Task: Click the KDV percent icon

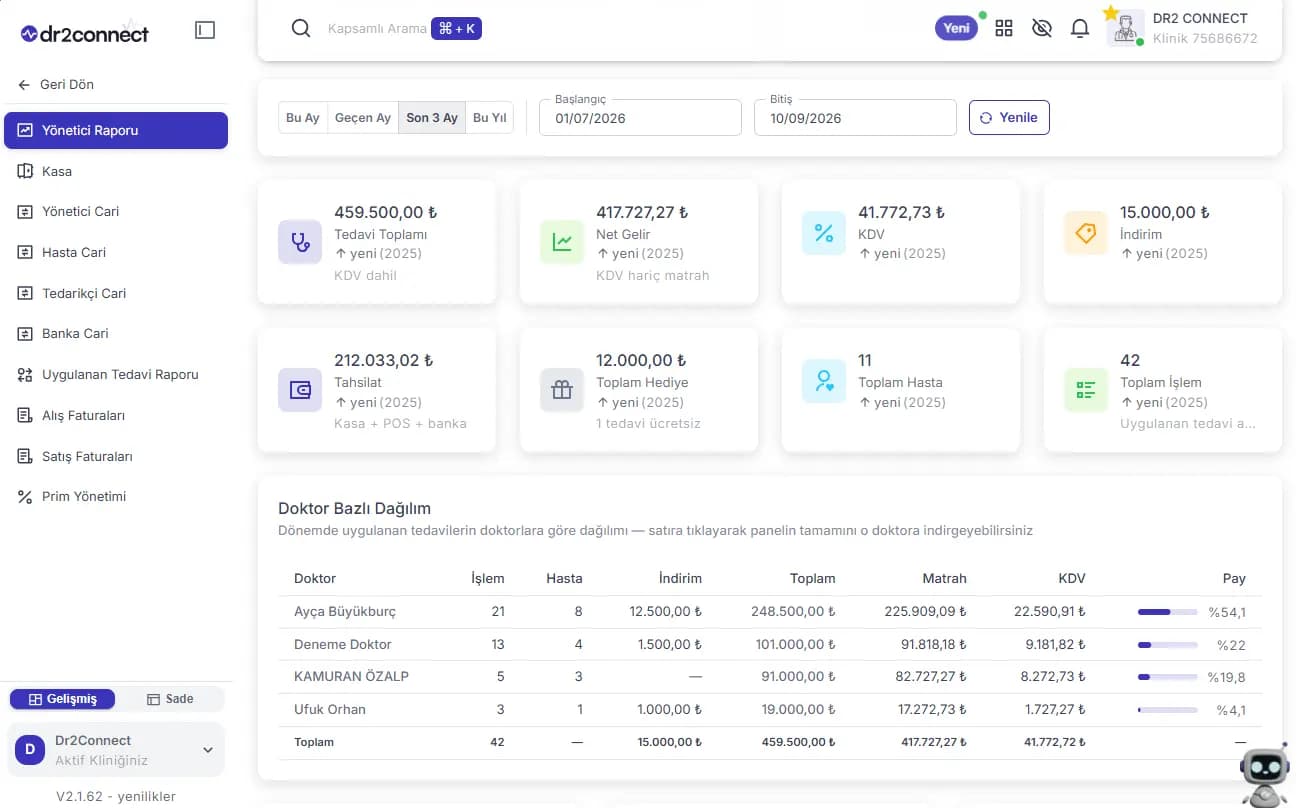Action: (824, 233)
